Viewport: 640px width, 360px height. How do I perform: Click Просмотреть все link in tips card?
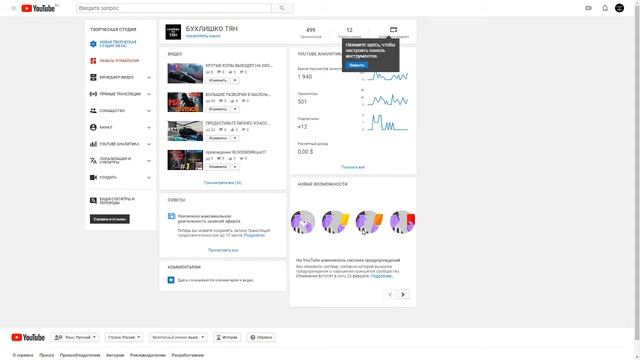click(223, 250)
